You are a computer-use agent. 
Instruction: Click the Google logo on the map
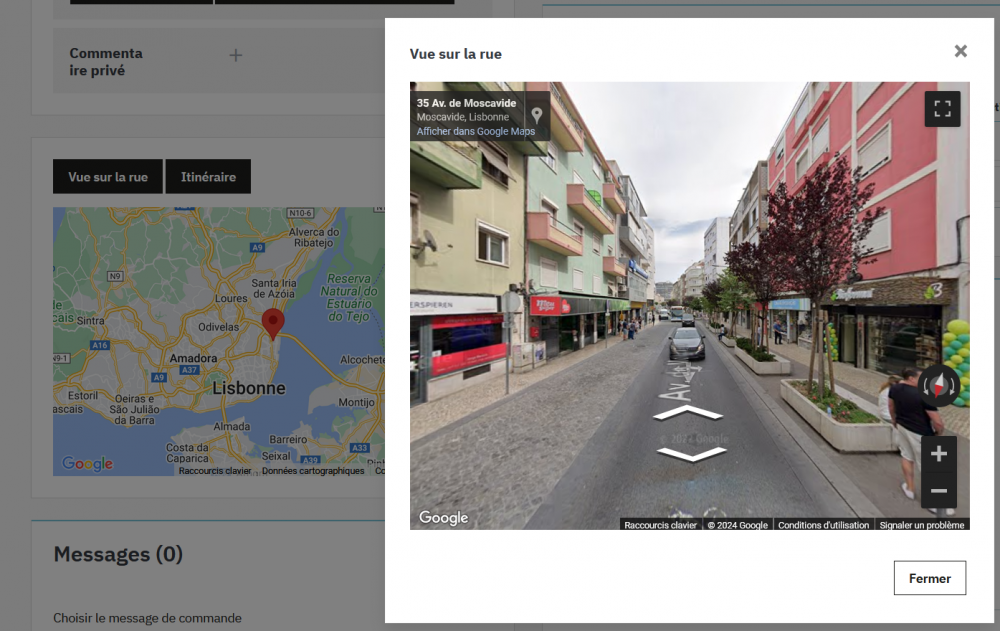click(87, 463)
